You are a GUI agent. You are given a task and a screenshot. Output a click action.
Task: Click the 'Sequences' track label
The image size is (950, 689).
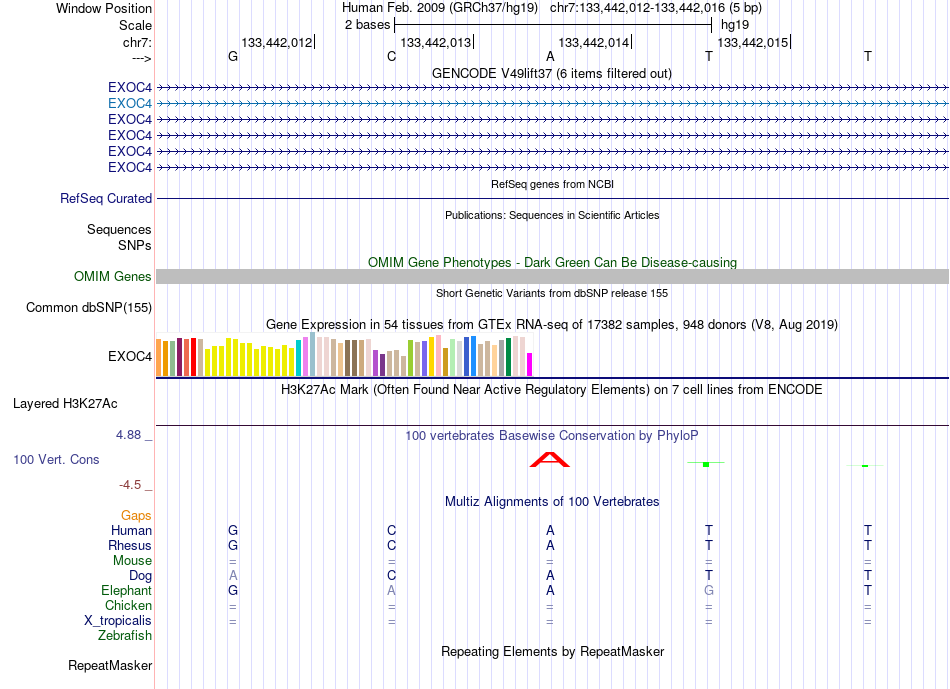(119, 229)
